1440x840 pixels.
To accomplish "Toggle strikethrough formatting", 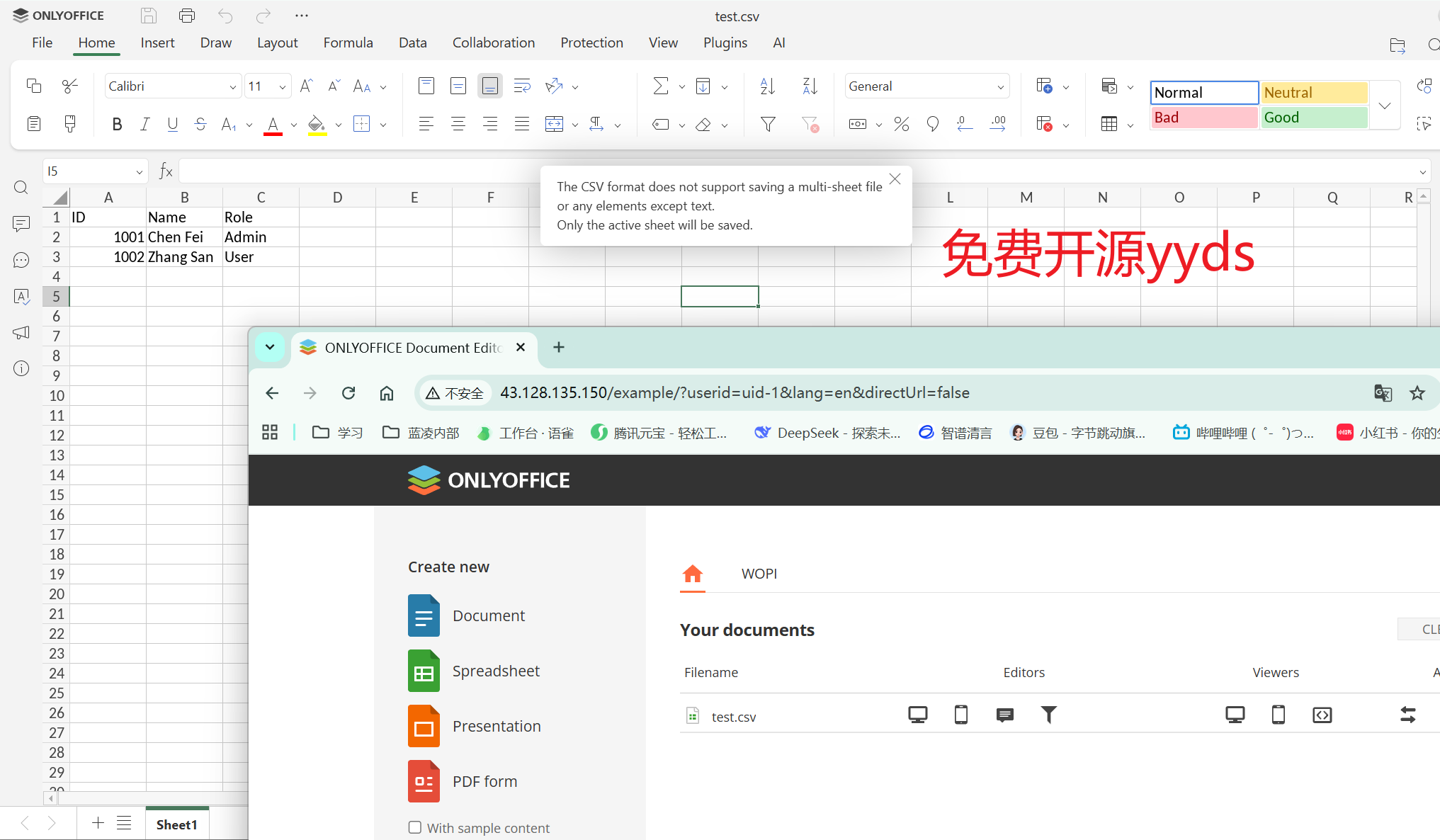I will [200, 125].
